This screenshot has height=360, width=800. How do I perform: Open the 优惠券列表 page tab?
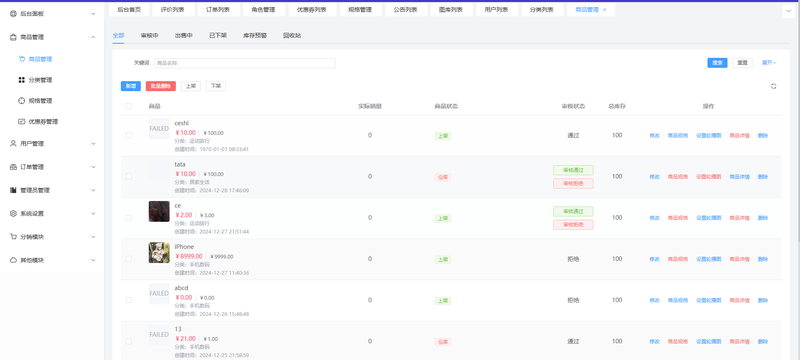pyautogui.click(x=313, y=10)
